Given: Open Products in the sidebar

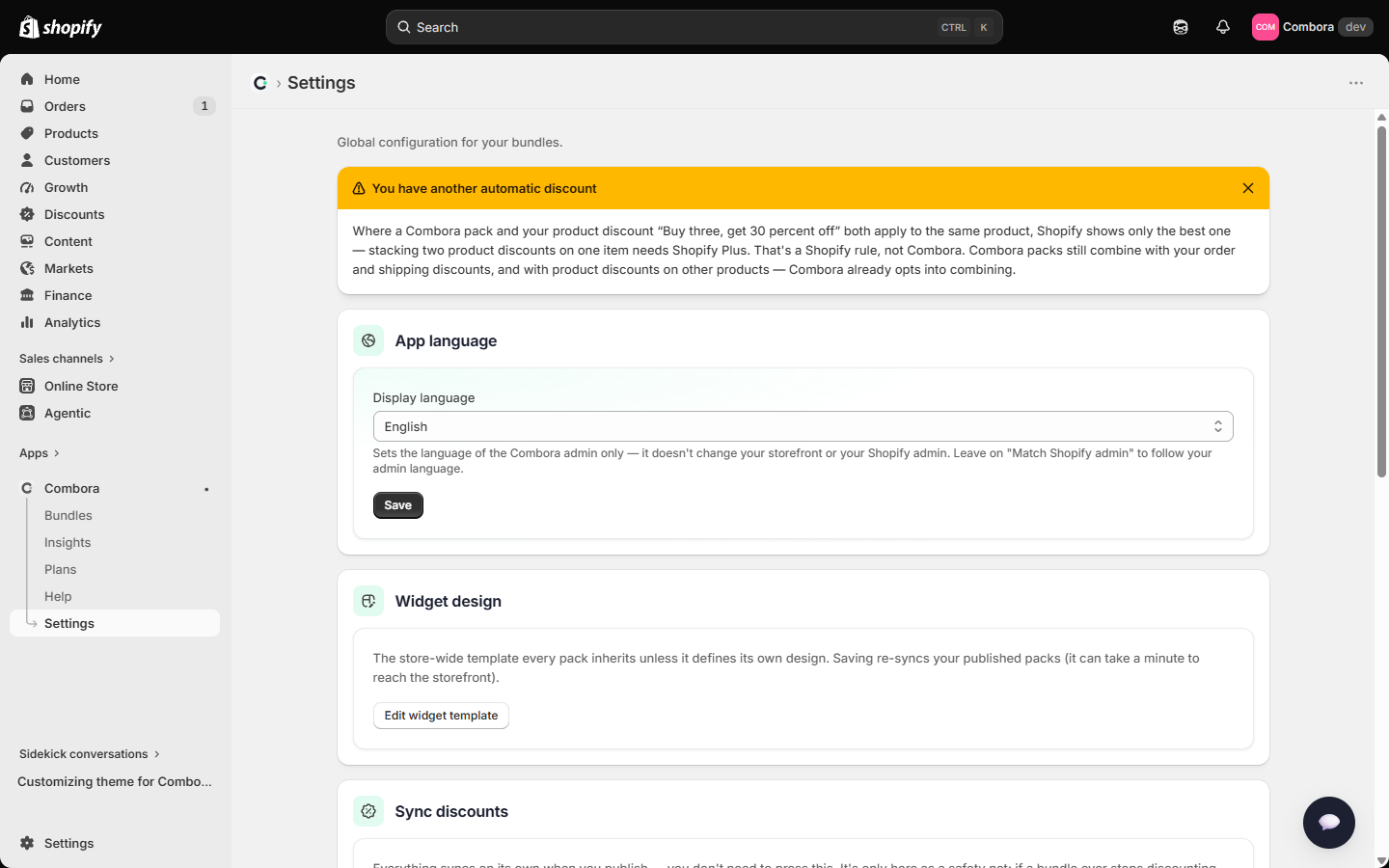Looking at the screenshot, I should click(115, 133).
